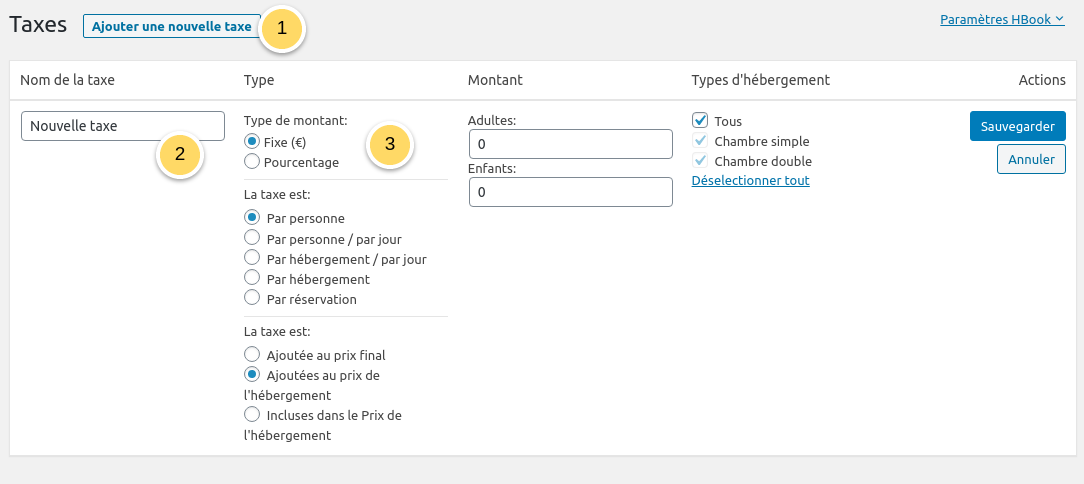Click the Adultes amount field
1084x484 pixels.
[x=570, y=144]
